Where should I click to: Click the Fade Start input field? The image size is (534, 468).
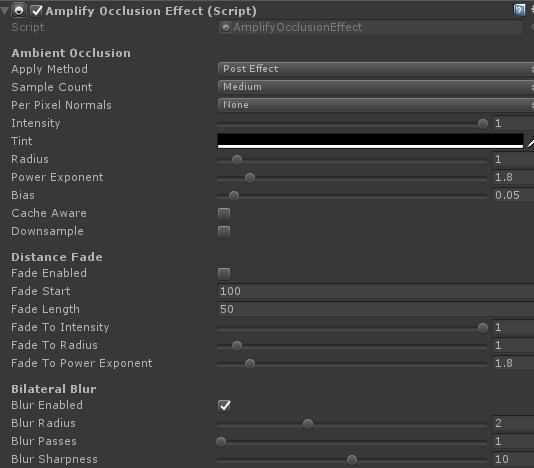click(x=376, y=292)
